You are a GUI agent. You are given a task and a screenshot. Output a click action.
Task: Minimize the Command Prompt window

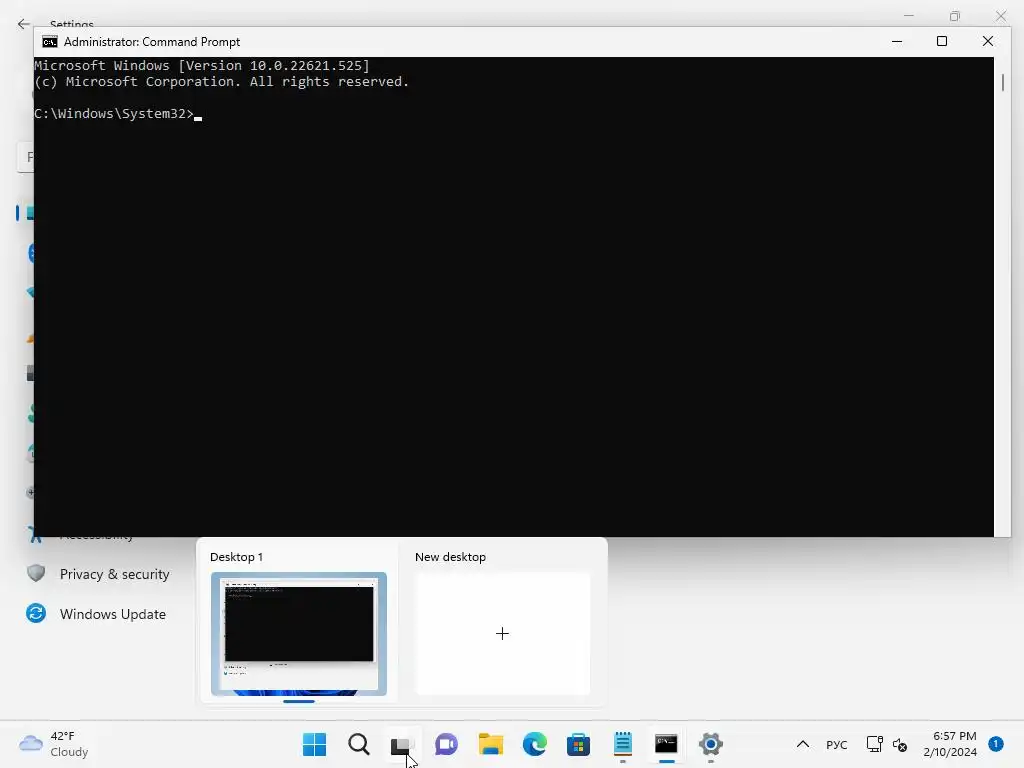897,41
